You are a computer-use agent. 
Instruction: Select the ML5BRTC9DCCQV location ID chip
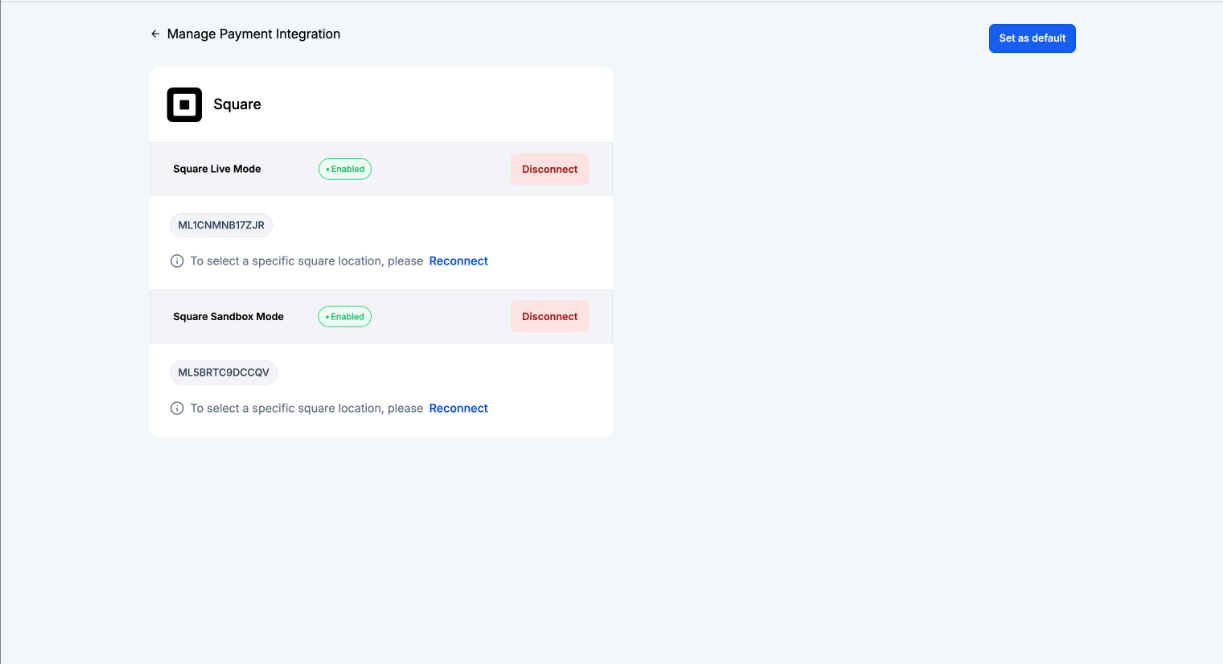[x=223, y=372]
